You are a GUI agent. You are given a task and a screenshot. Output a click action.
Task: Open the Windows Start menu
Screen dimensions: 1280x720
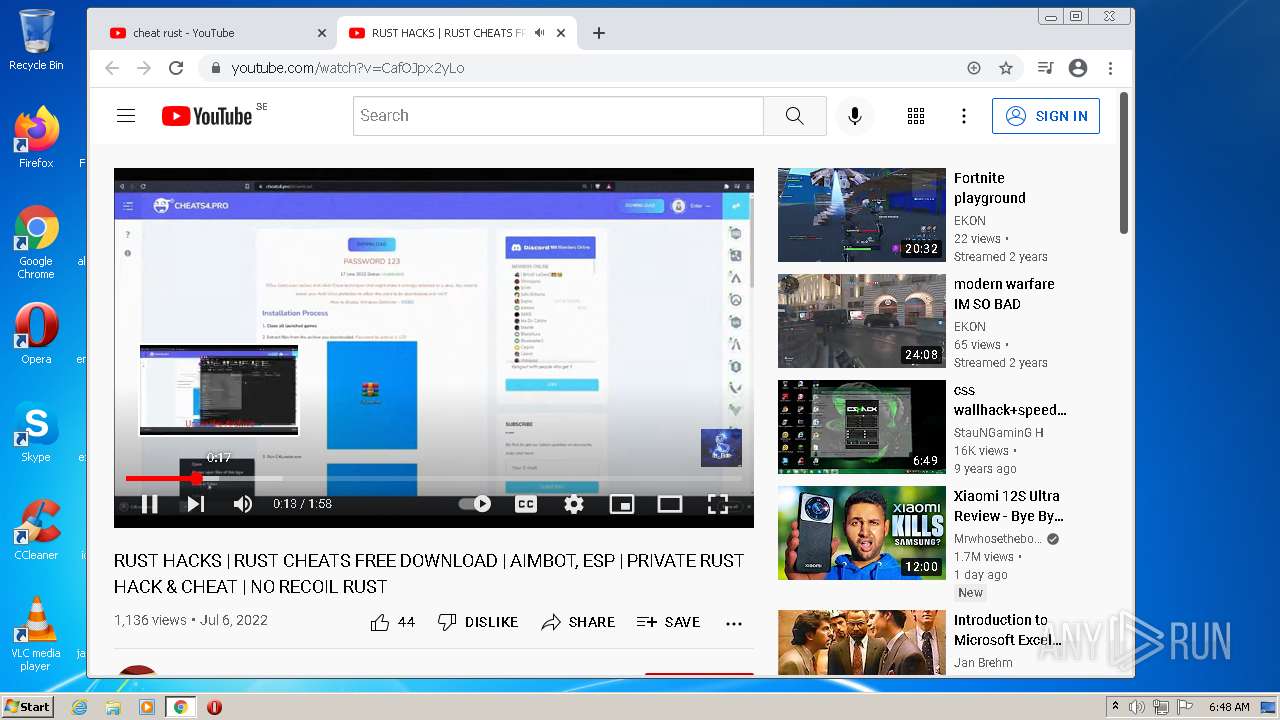coord(28,707)
